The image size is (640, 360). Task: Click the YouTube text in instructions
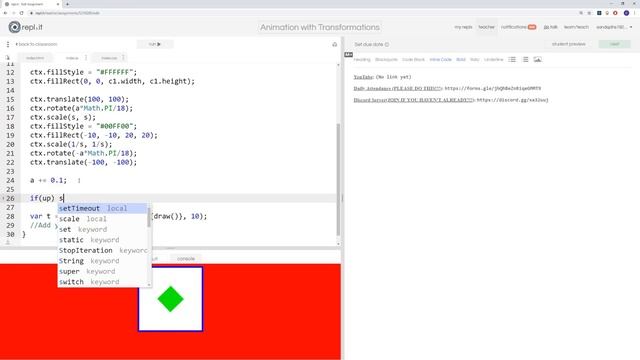click(363, 77)
